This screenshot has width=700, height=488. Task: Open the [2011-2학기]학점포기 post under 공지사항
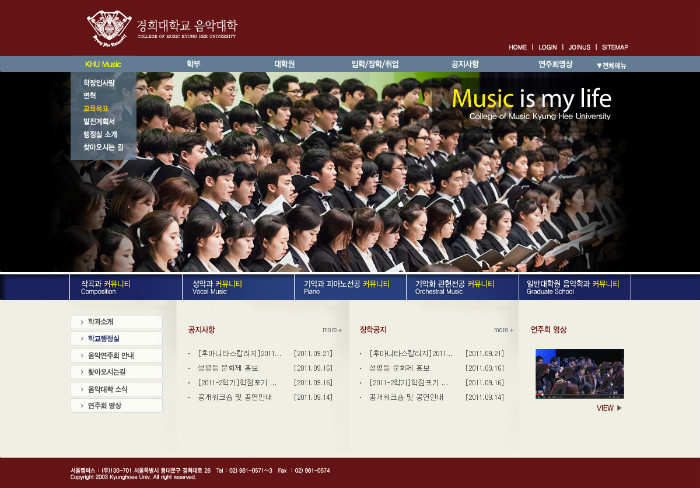click(237, 383)
